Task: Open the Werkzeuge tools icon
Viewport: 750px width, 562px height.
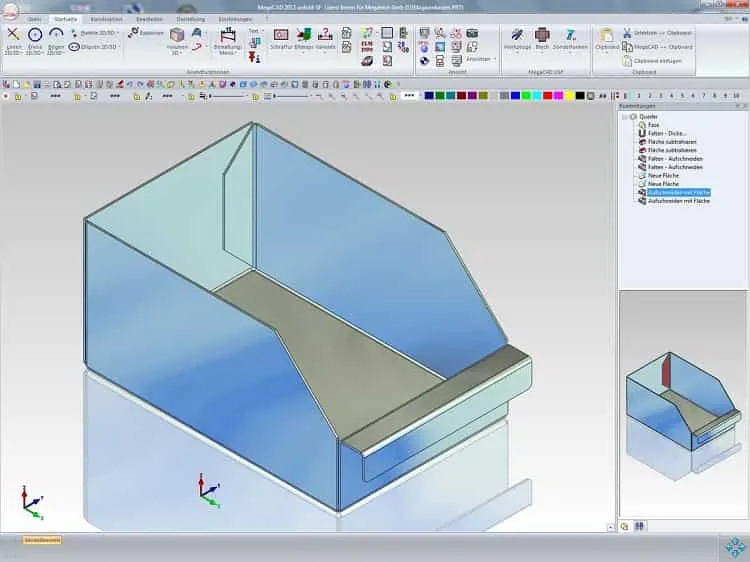Action: 517,38
